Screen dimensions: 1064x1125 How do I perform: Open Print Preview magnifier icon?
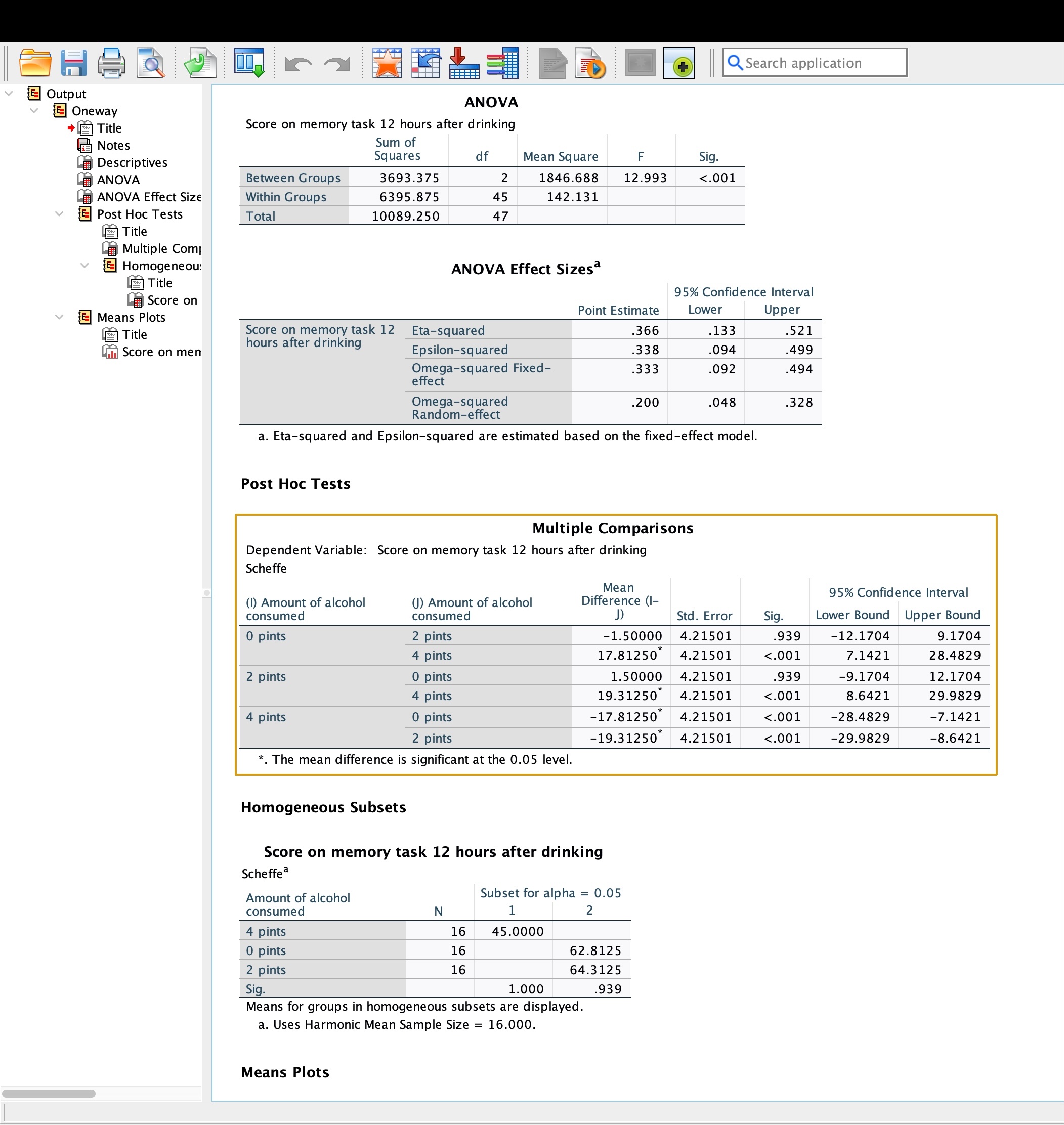tap(151, 62)
